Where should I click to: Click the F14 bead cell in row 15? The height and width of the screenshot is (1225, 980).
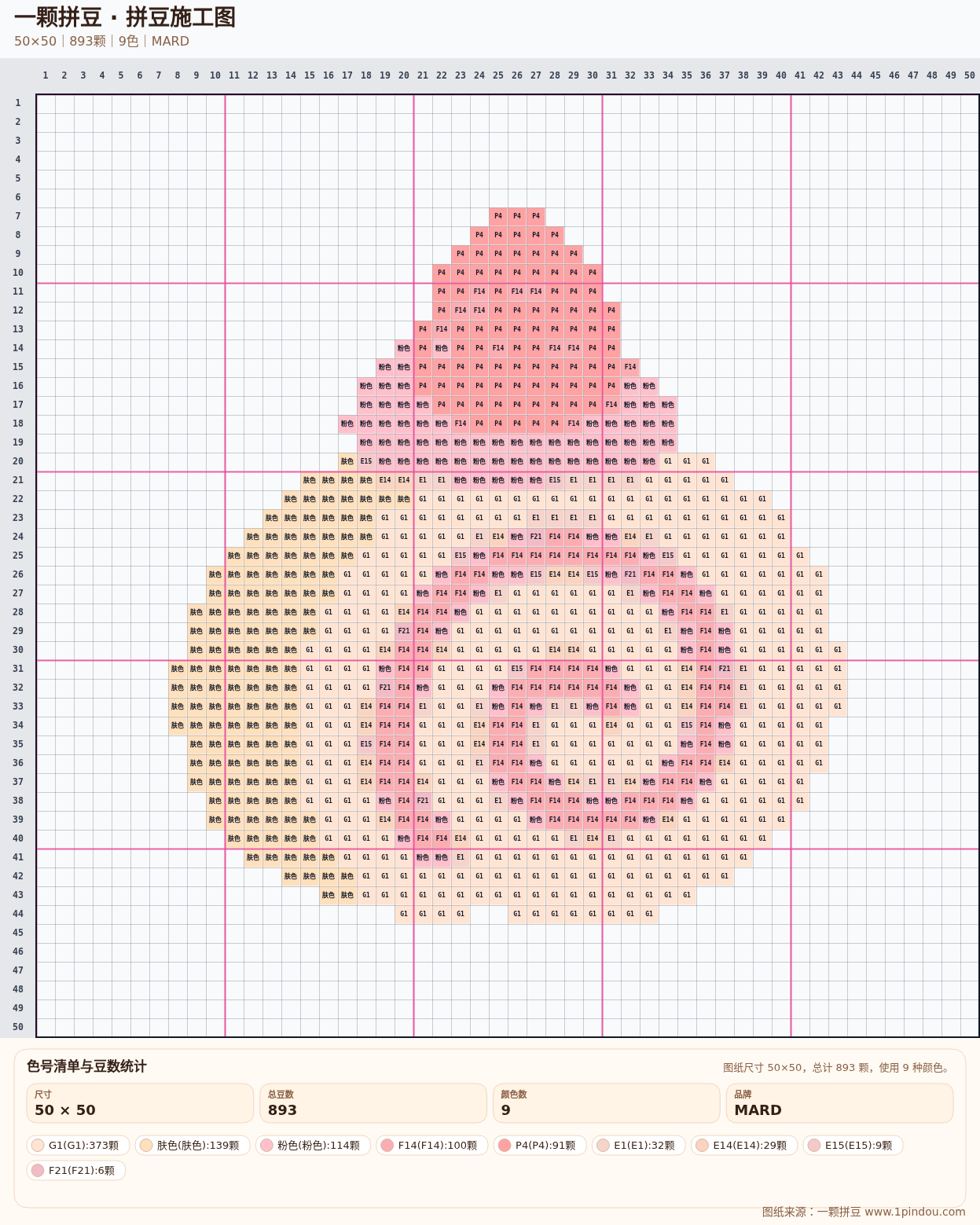(x=630, y=367)
